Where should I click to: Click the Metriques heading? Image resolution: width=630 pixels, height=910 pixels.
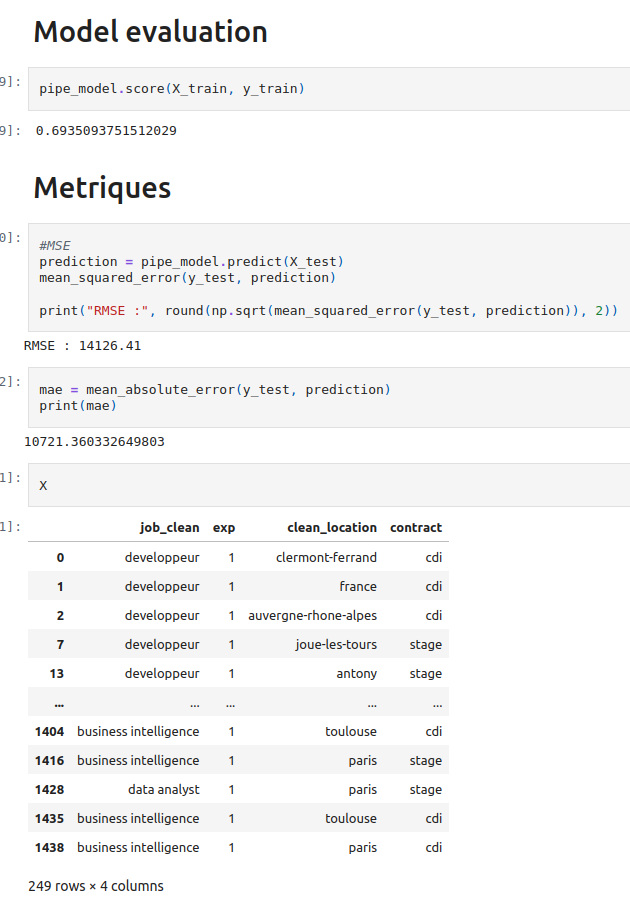[102, 187]
